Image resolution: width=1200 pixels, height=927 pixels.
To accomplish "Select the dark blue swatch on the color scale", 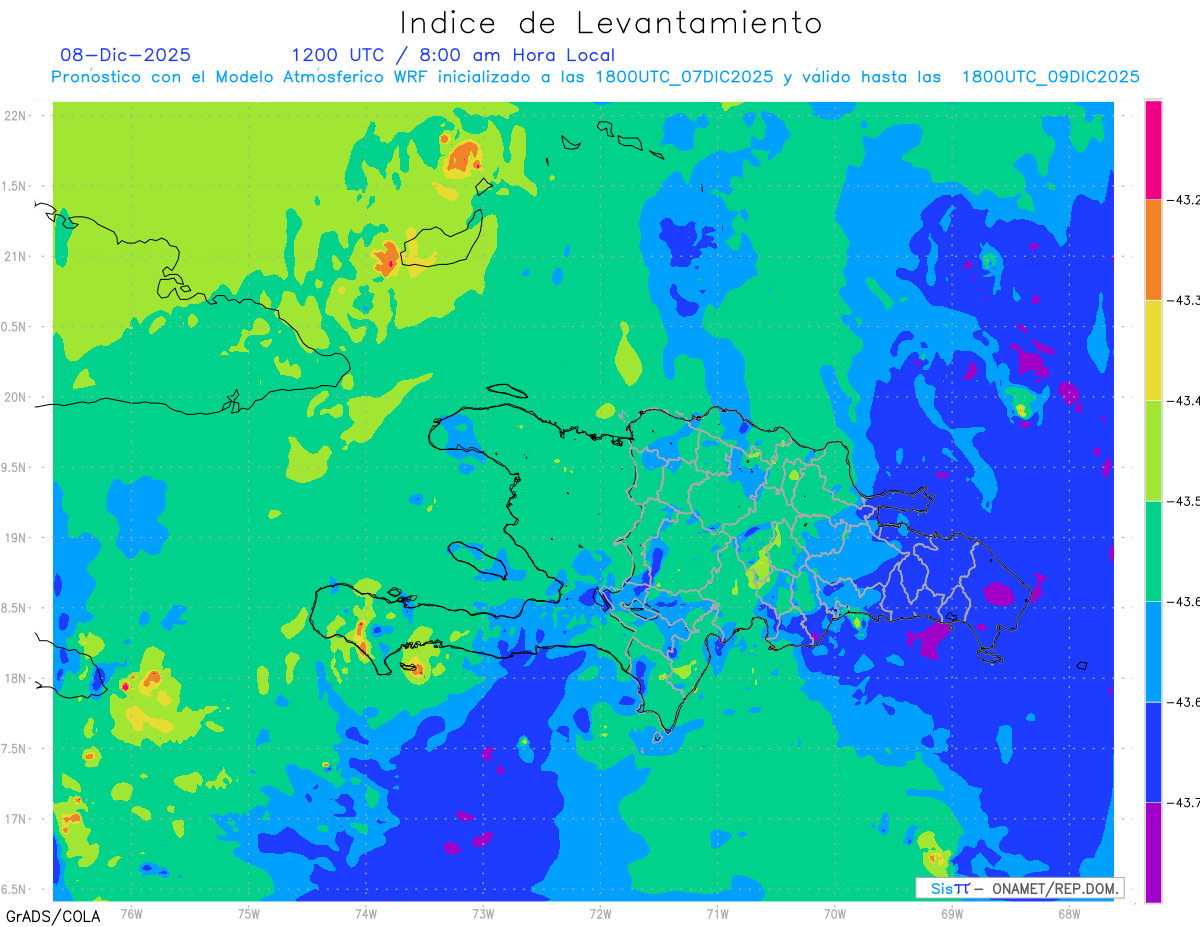I will [1153, 752].
